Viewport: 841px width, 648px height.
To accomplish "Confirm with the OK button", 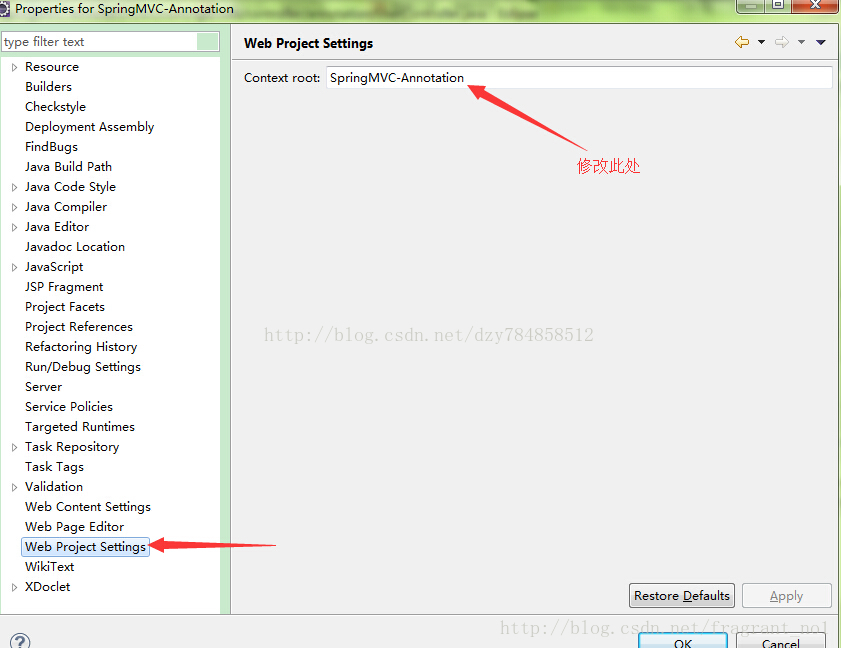I will (x=683, y=642).
